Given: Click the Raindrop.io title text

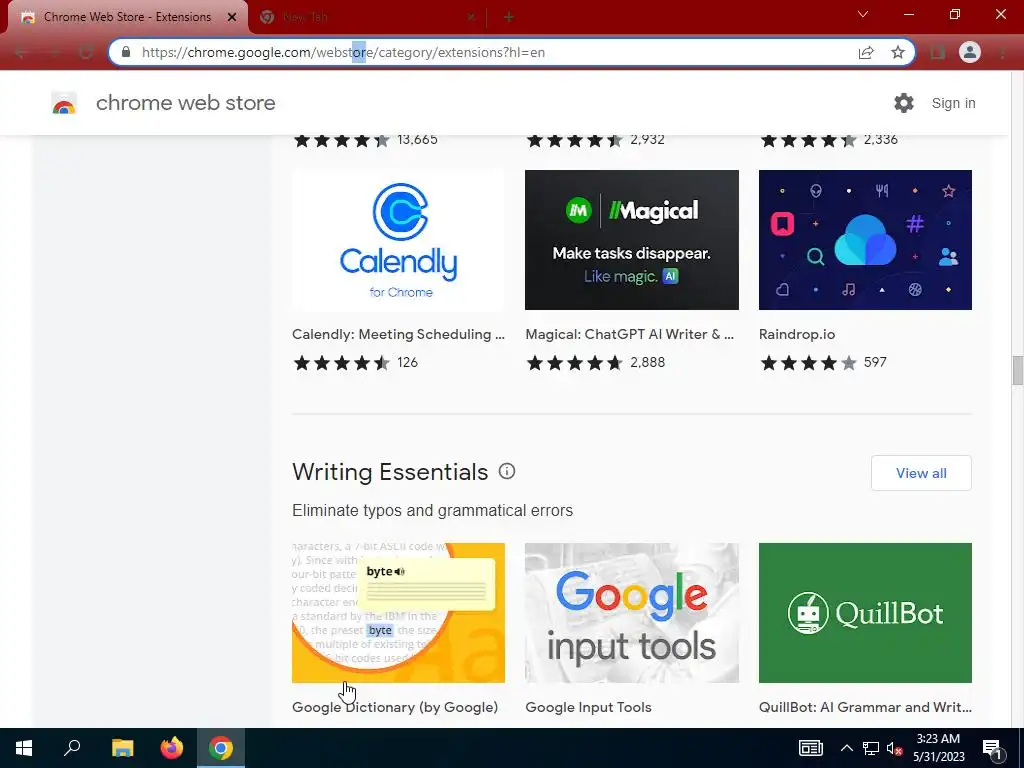Looking at the screenshot, I should click(797, 334).
